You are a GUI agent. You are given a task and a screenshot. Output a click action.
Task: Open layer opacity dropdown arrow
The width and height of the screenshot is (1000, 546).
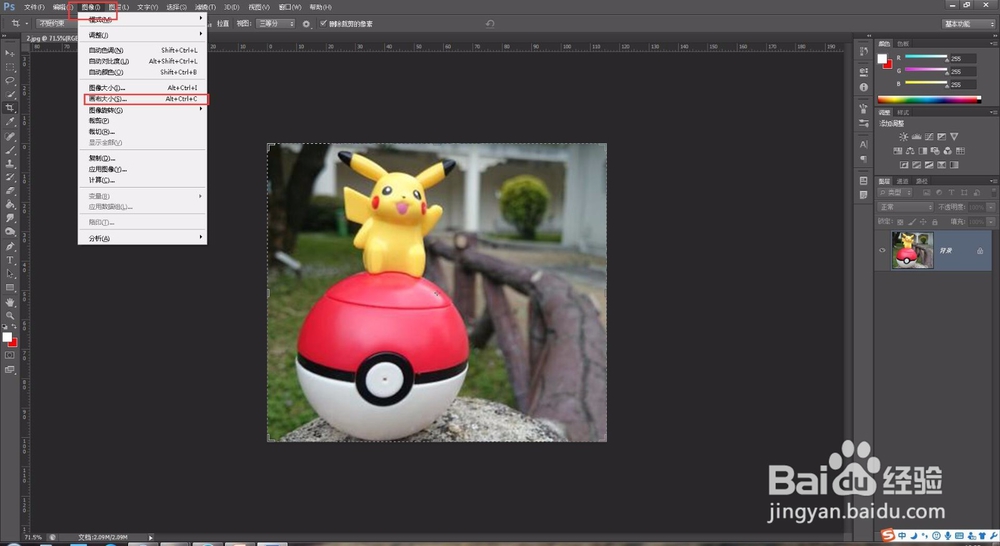991,207
